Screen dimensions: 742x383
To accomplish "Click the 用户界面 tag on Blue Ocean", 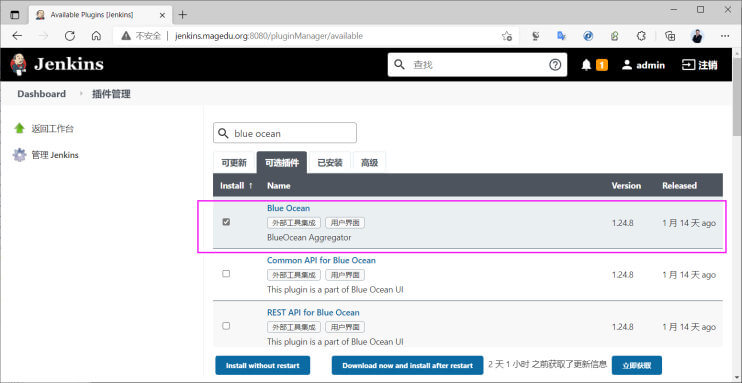I will 345,223.
